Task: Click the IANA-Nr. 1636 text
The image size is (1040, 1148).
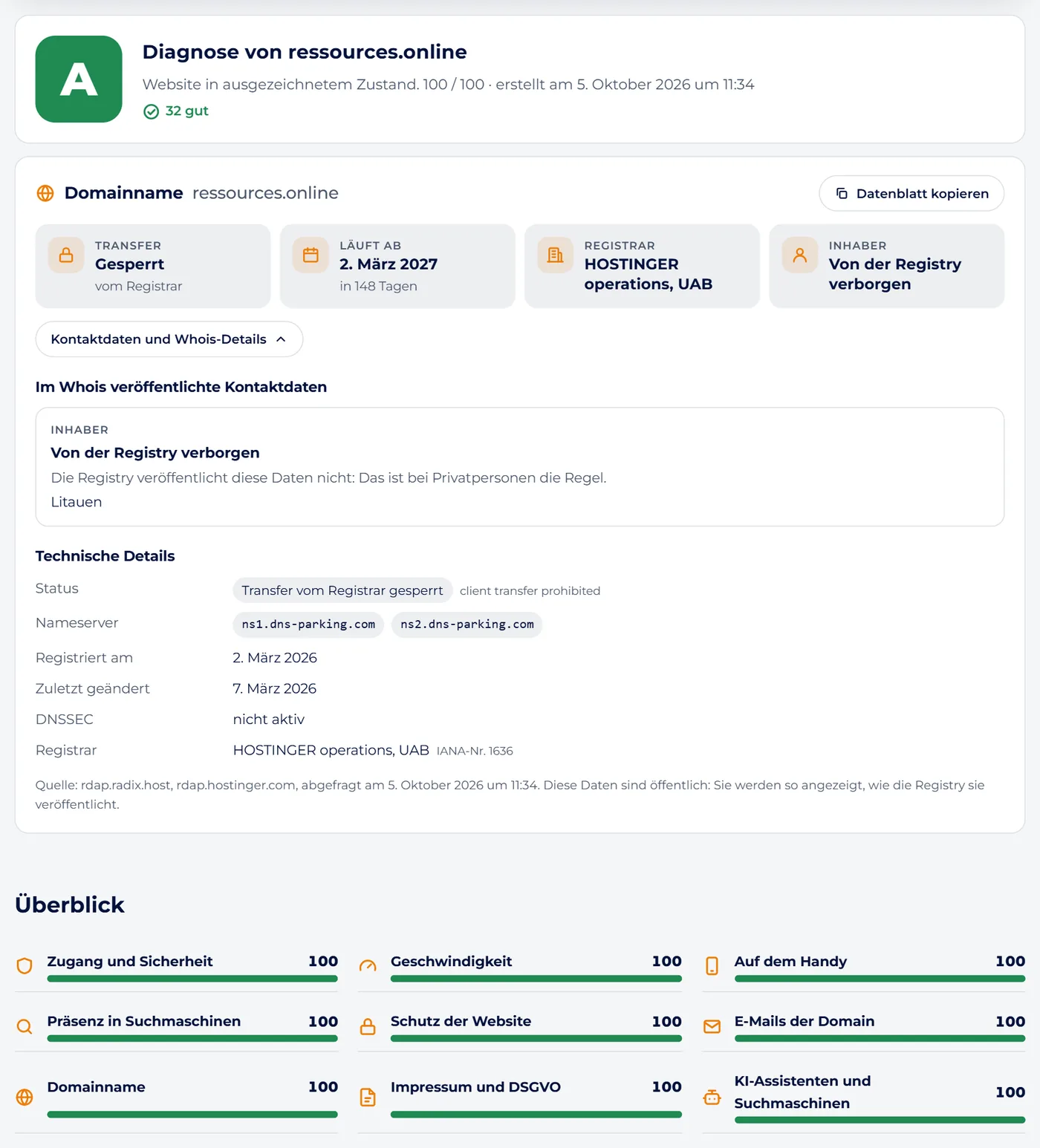Action: [475, 751]
